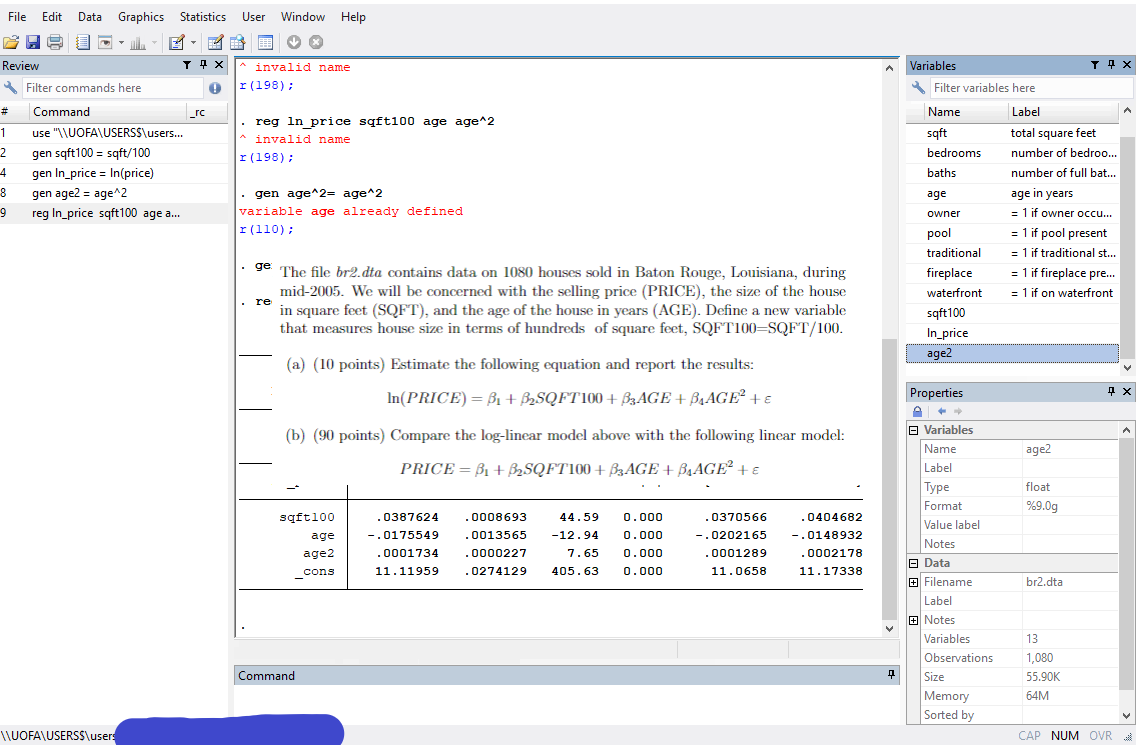The height and width of the screenshot is (745, 1136).
Task: Click the Review panel pin icon
Action: coord(203,65)
